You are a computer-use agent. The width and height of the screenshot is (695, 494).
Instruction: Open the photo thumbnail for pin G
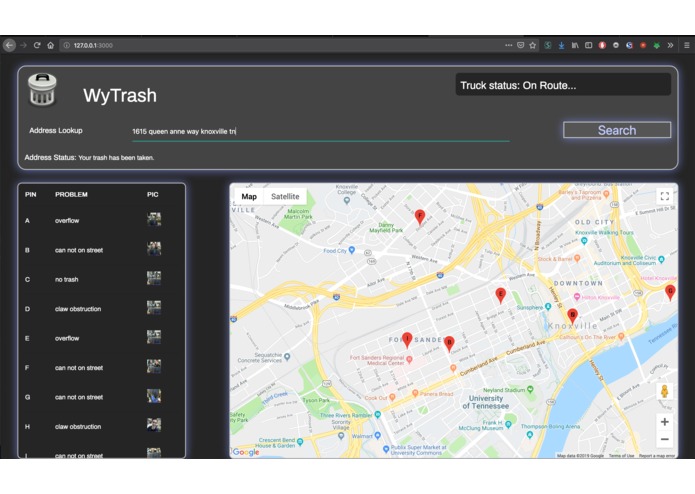pyautogui.click(x=154, y=396)
